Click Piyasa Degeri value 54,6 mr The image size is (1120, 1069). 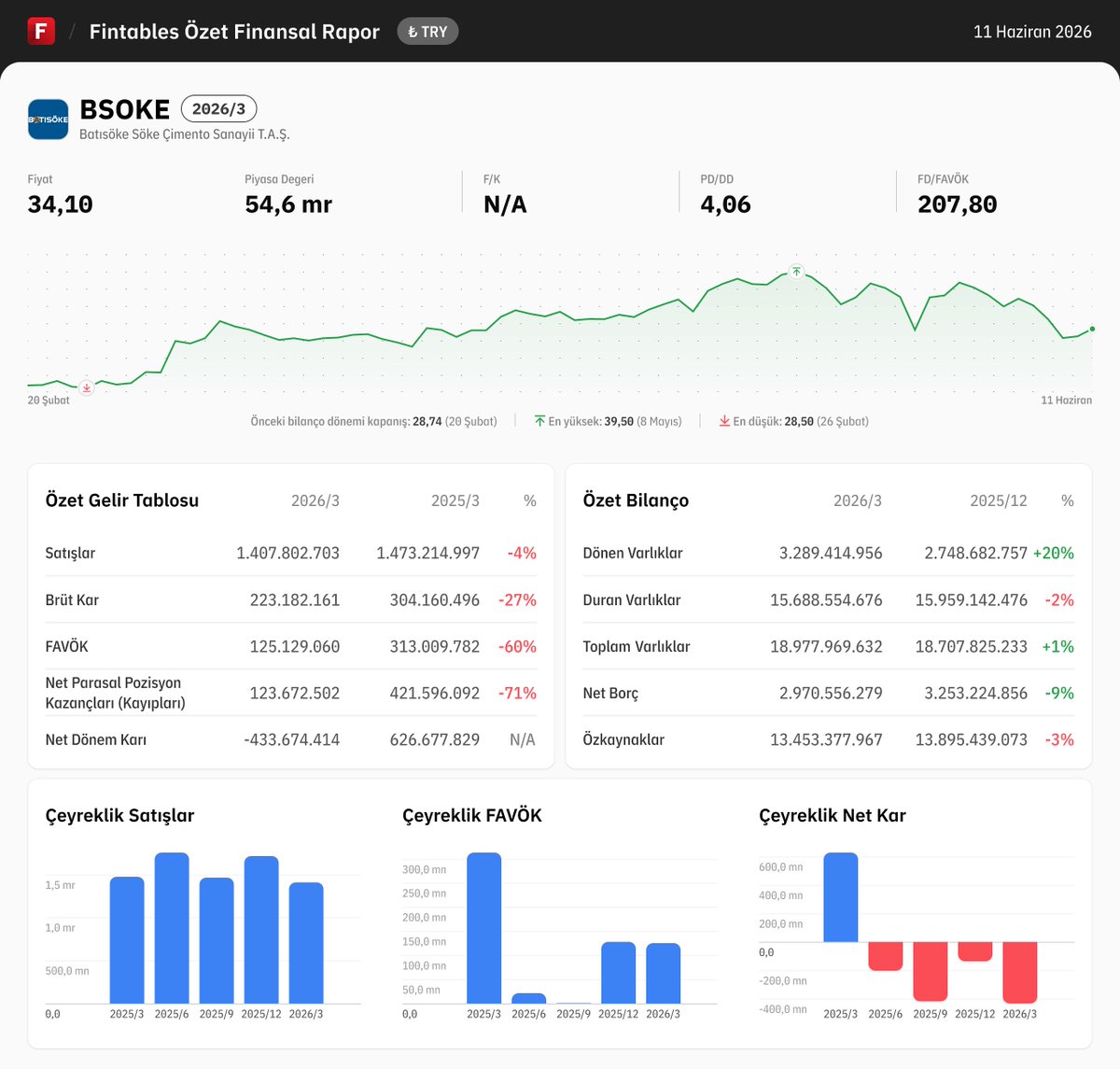point(288,204)
